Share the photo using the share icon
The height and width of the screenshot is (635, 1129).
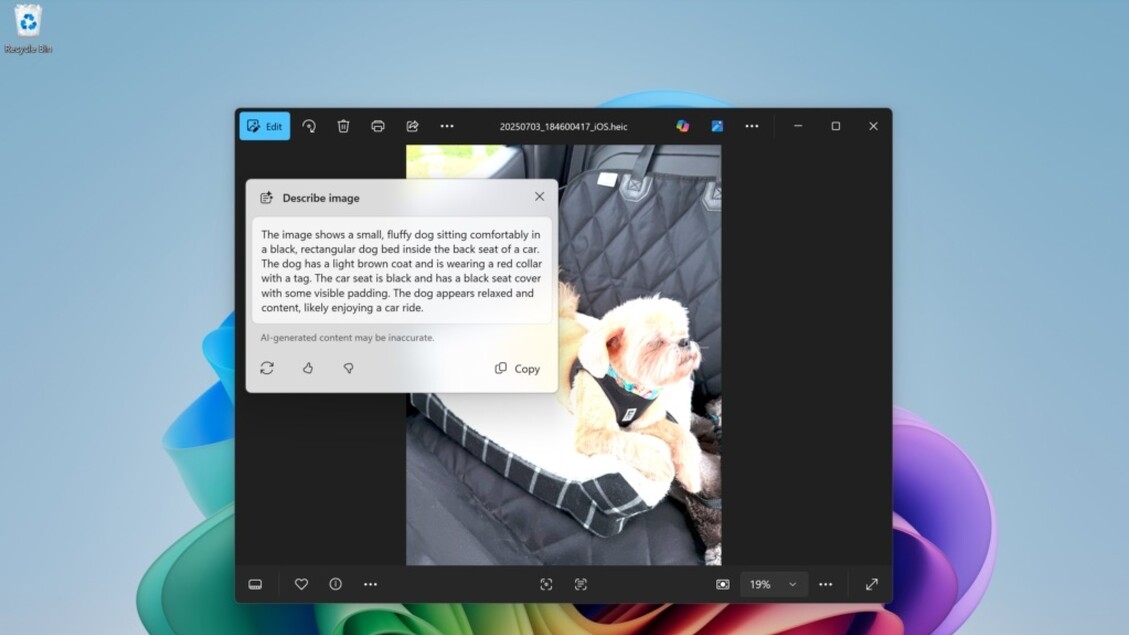(x=413, y=126)
